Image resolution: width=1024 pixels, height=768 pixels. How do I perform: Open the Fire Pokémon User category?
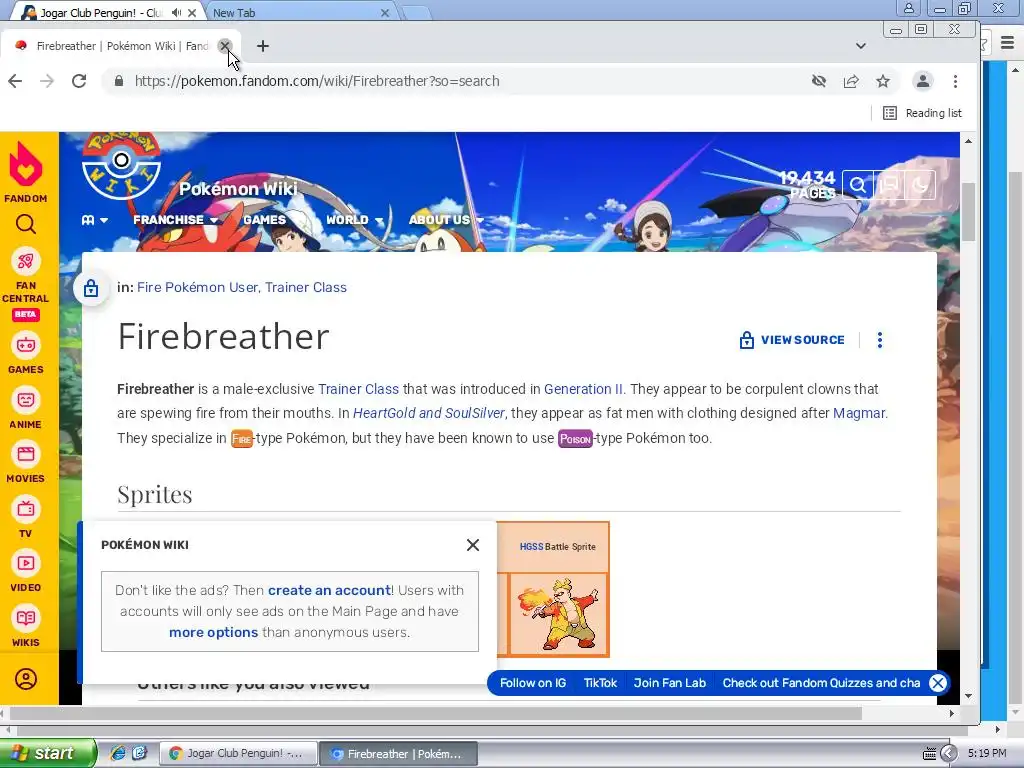click(197, 287)
